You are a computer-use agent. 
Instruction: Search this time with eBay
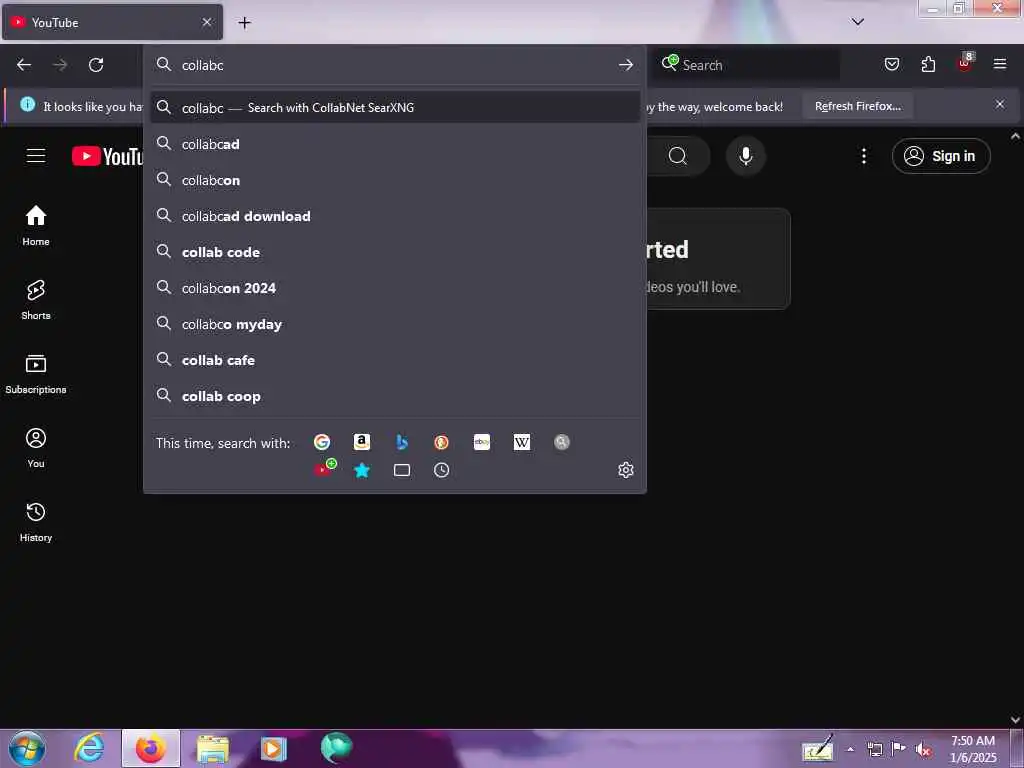tap(482, 443)
